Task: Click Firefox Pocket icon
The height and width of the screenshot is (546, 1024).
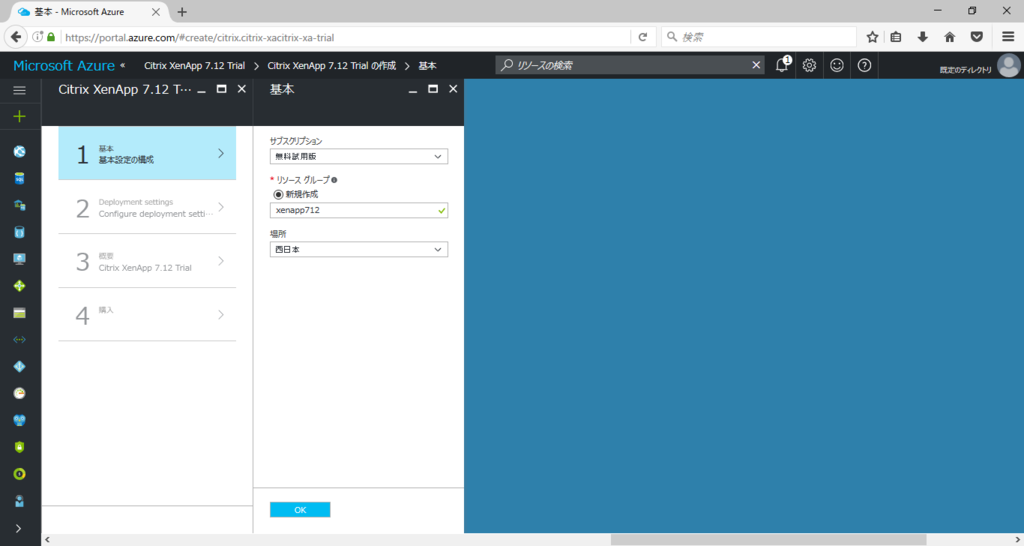Action: click(x=977, y=37)
